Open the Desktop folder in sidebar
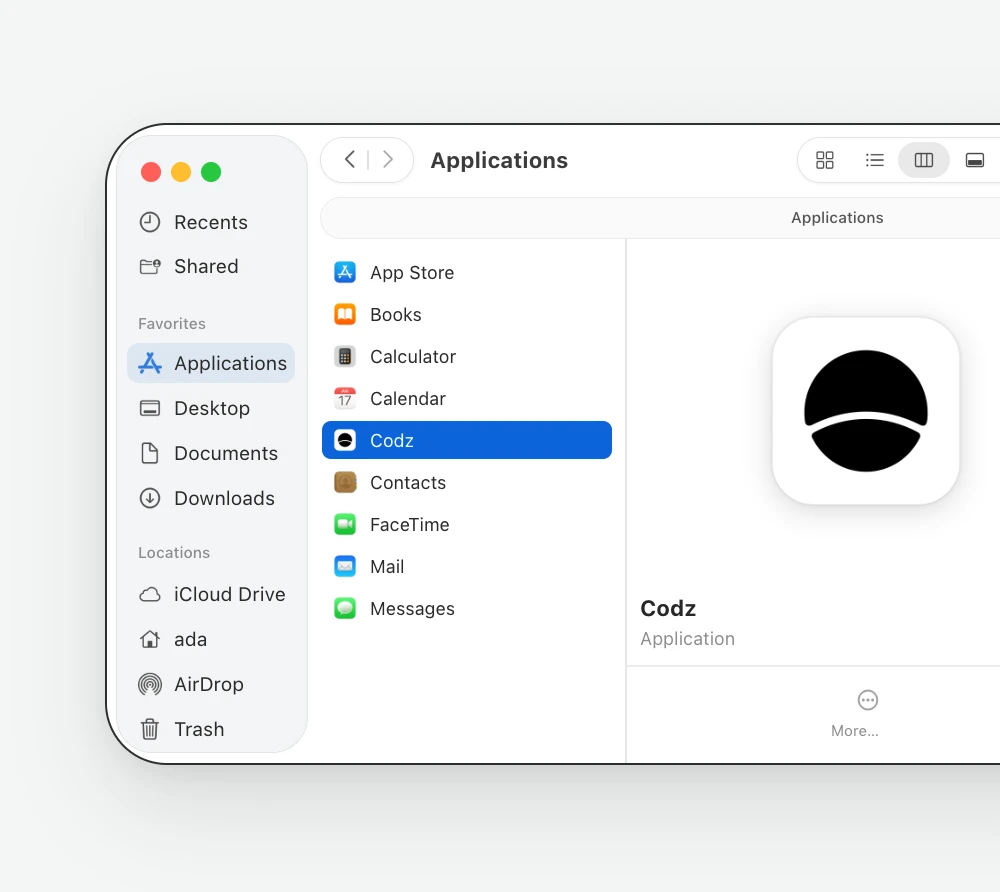The image size is (1000, 892). tap(210, 408)
